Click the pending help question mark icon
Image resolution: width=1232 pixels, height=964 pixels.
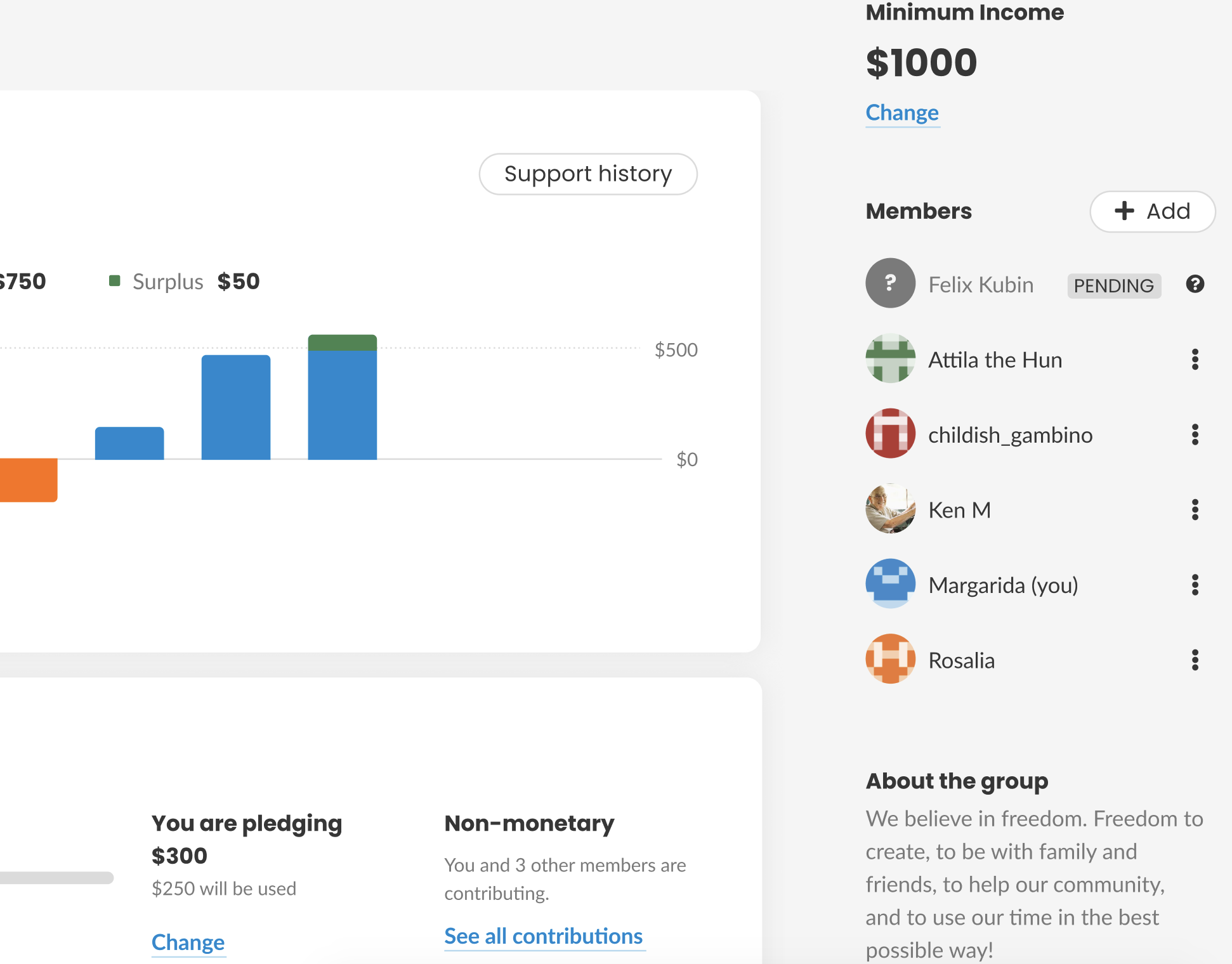[1195, 284]
